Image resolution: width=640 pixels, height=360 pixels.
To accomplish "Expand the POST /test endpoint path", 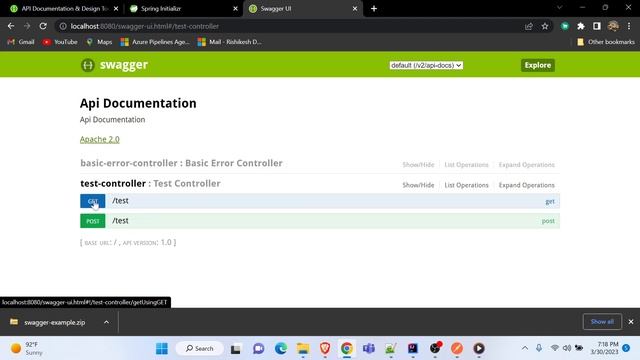I will [x=120, y=221].
